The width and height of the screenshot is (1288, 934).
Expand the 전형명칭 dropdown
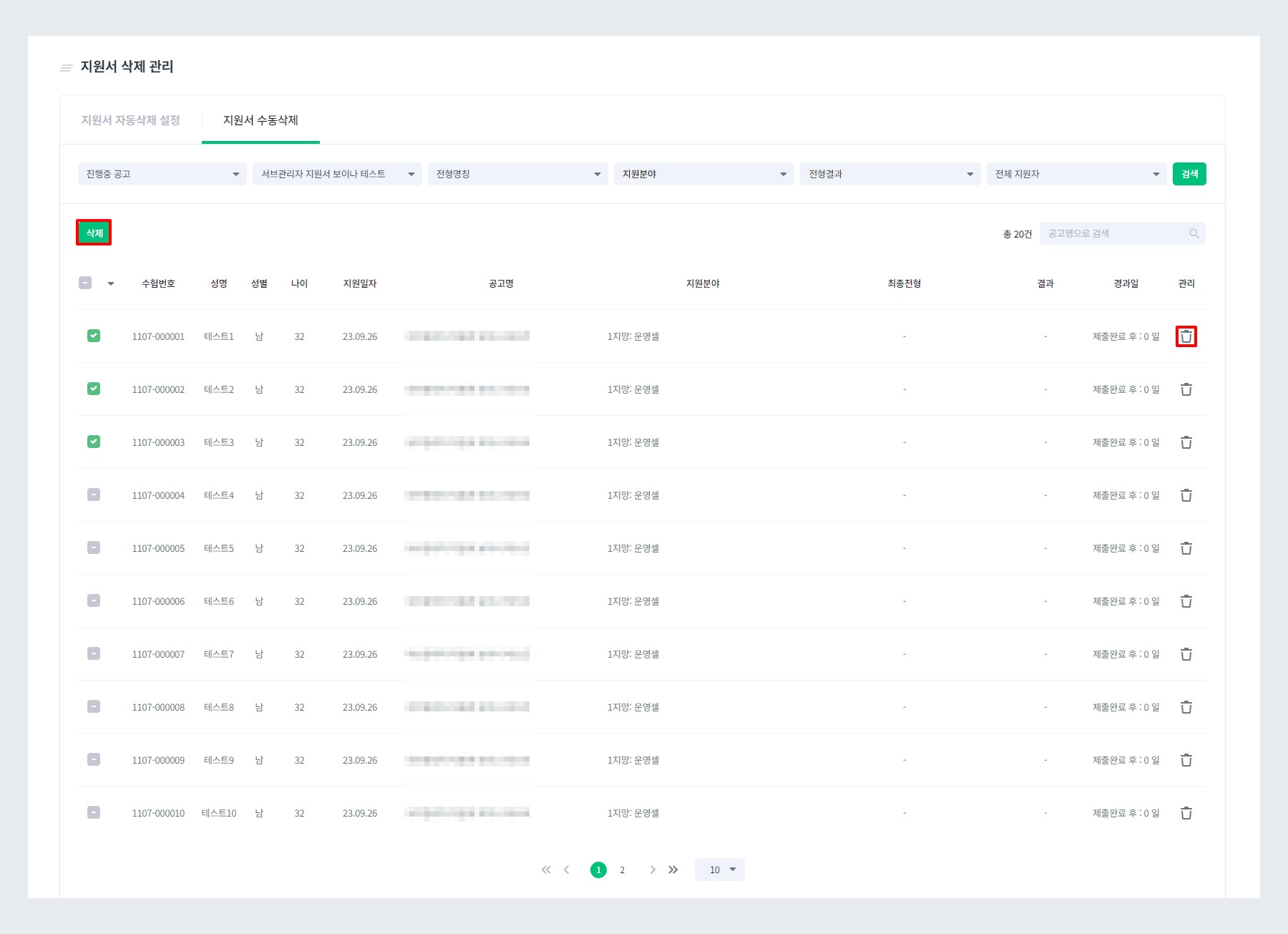pos(518,174)
